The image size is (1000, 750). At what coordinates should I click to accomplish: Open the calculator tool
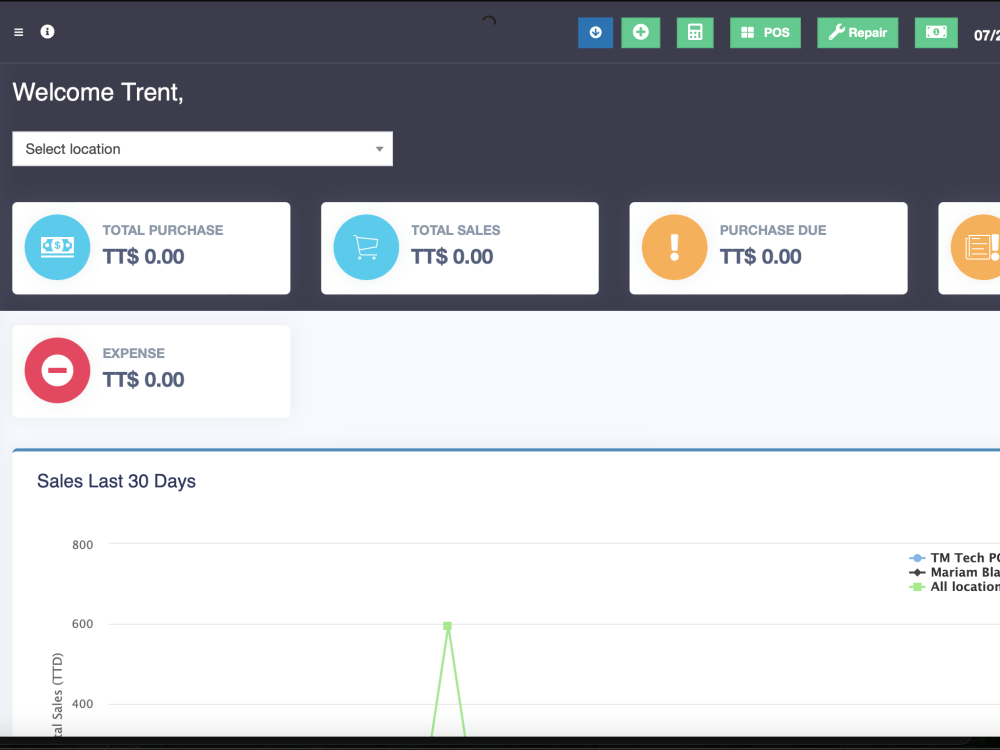[x=695, y=33]
